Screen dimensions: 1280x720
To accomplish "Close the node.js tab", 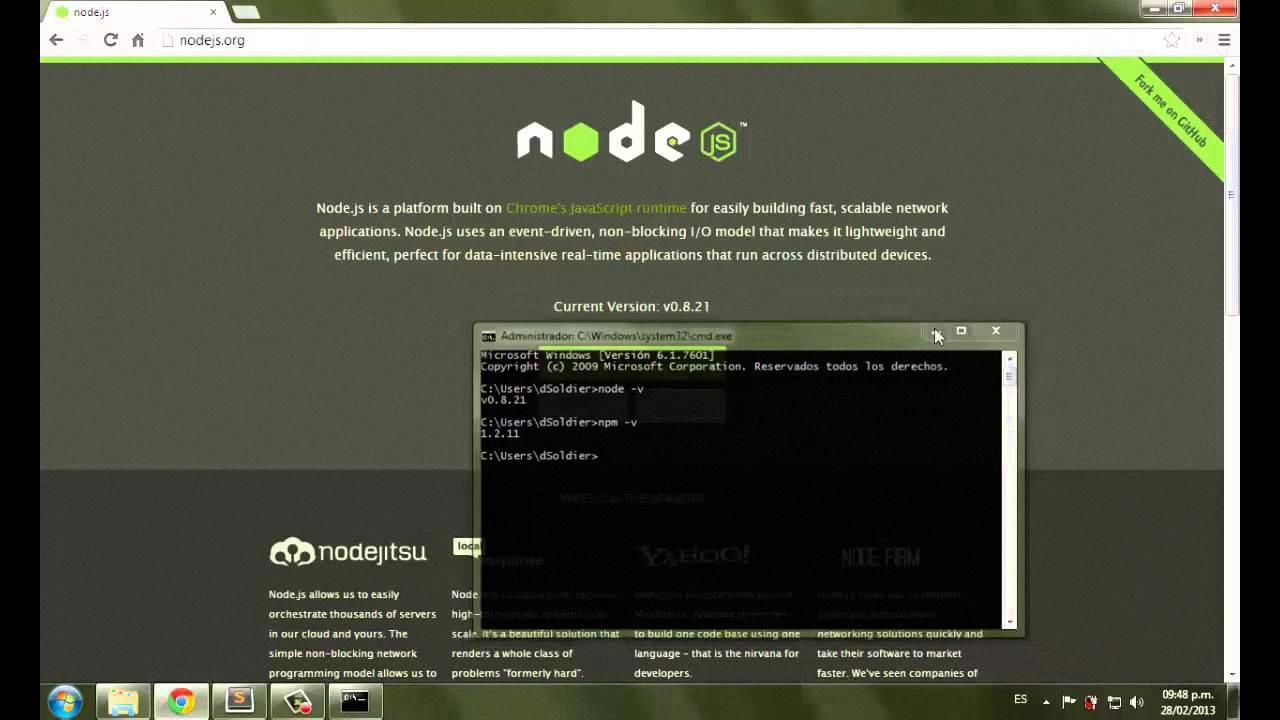I will coord(212,12).
